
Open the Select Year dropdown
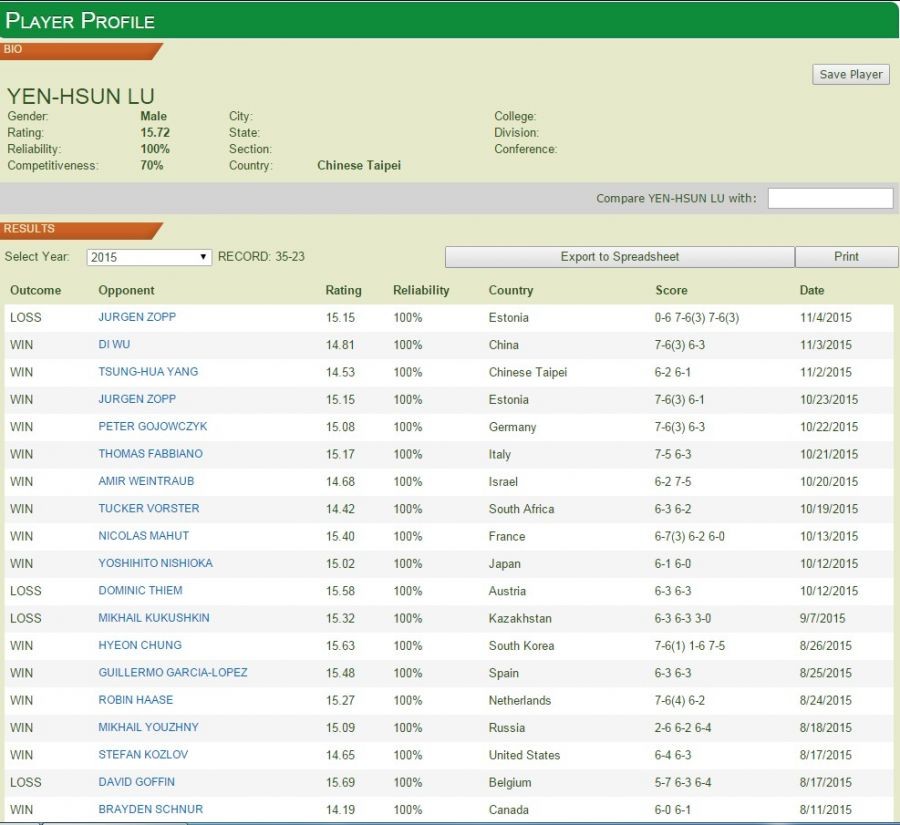click(x=149, y=257)
